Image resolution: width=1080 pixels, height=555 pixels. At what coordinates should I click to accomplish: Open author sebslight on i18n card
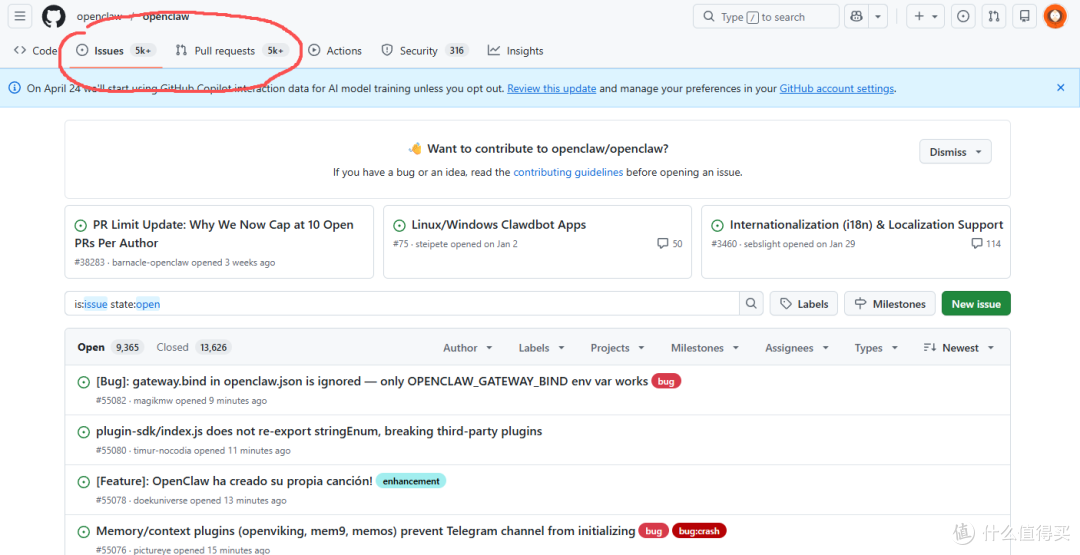click(x=762, y=244)
